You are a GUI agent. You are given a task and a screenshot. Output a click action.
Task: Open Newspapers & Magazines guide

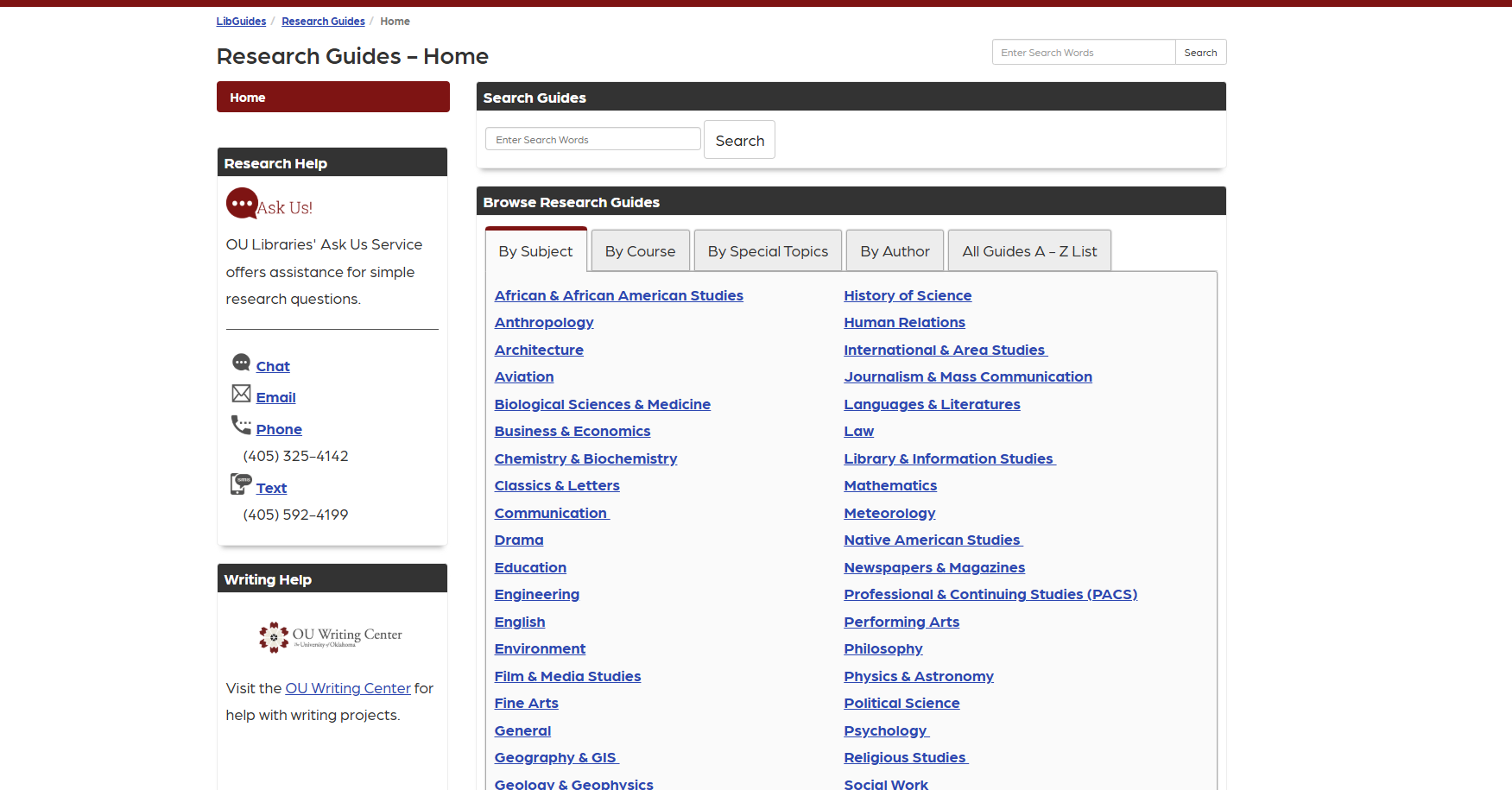point(934,567)
